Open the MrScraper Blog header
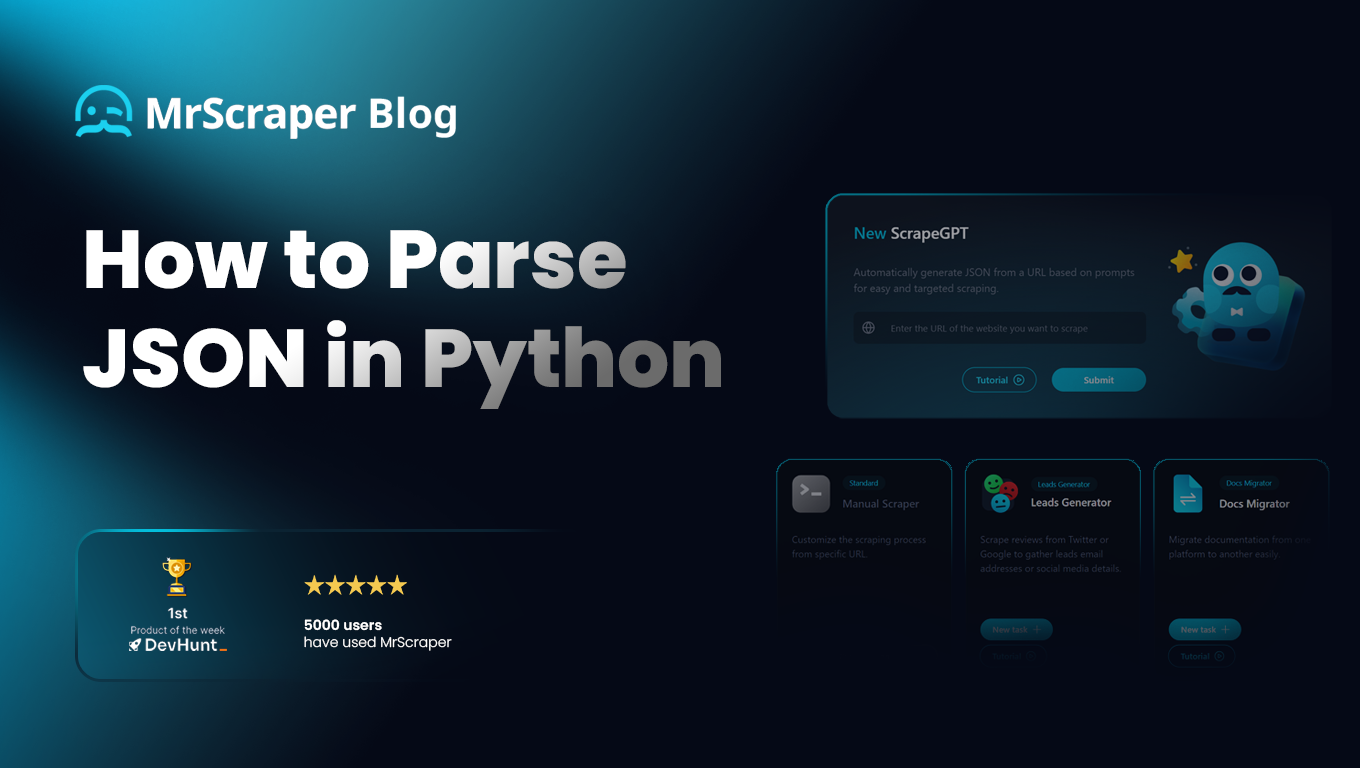This screenshot has width=1360, height=768. [266, 112]
